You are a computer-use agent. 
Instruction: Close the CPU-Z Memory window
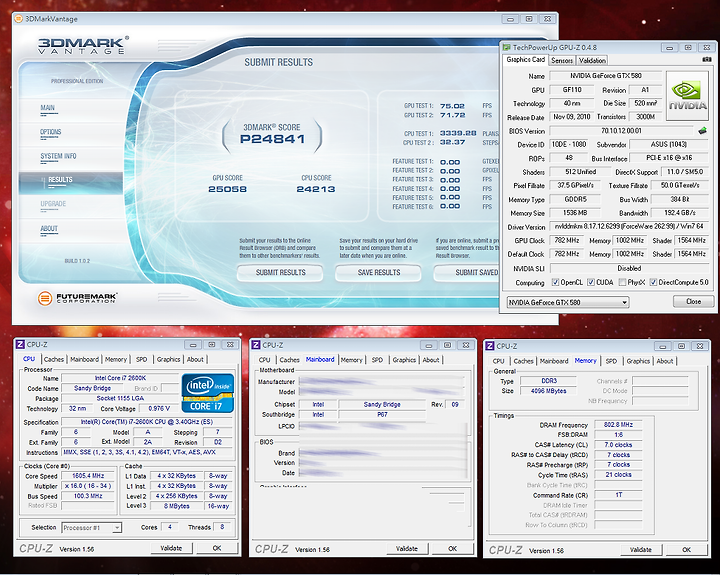(x=700, y=346)
